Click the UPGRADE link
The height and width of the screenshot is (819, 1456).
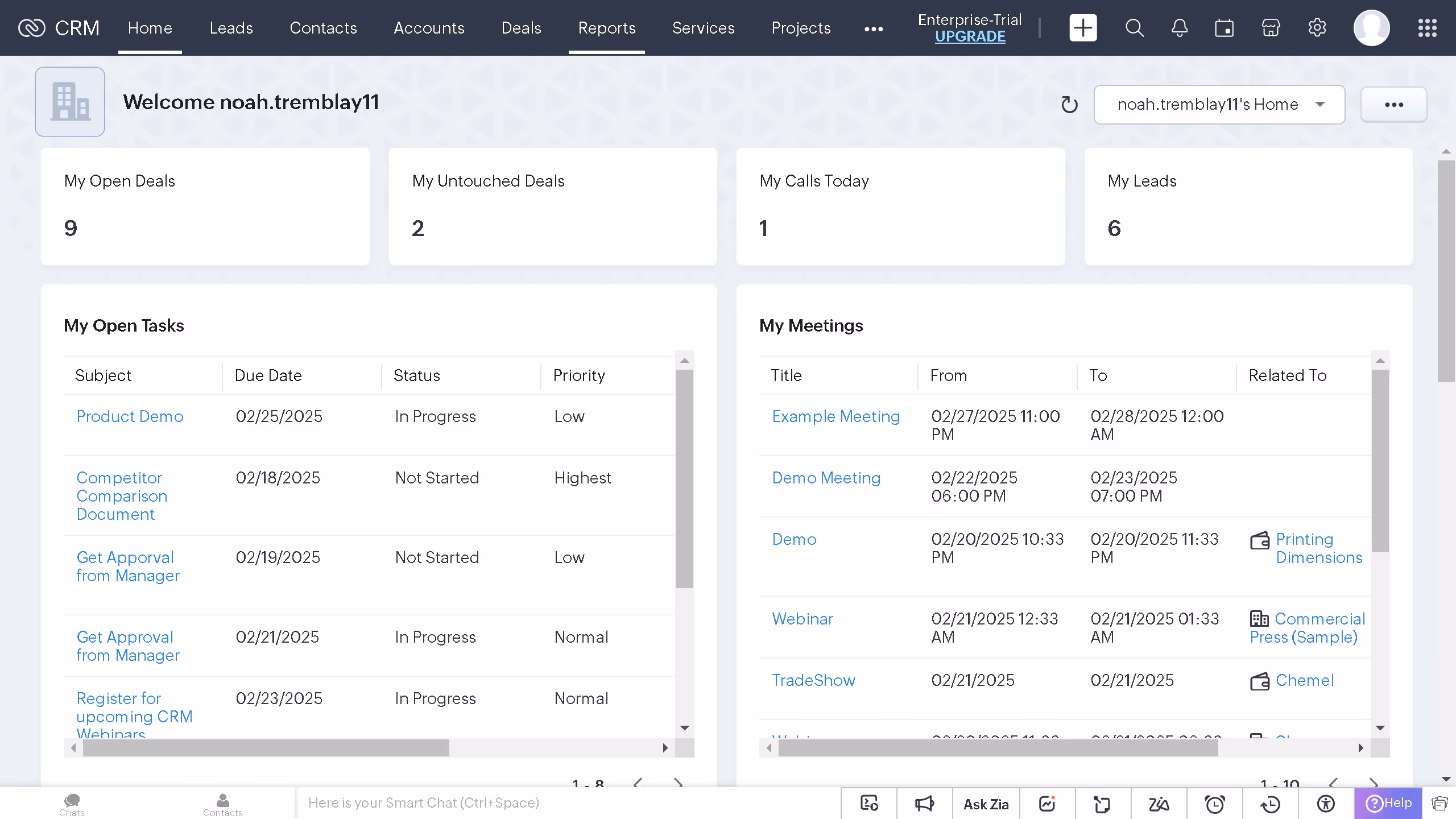(970, 37)
